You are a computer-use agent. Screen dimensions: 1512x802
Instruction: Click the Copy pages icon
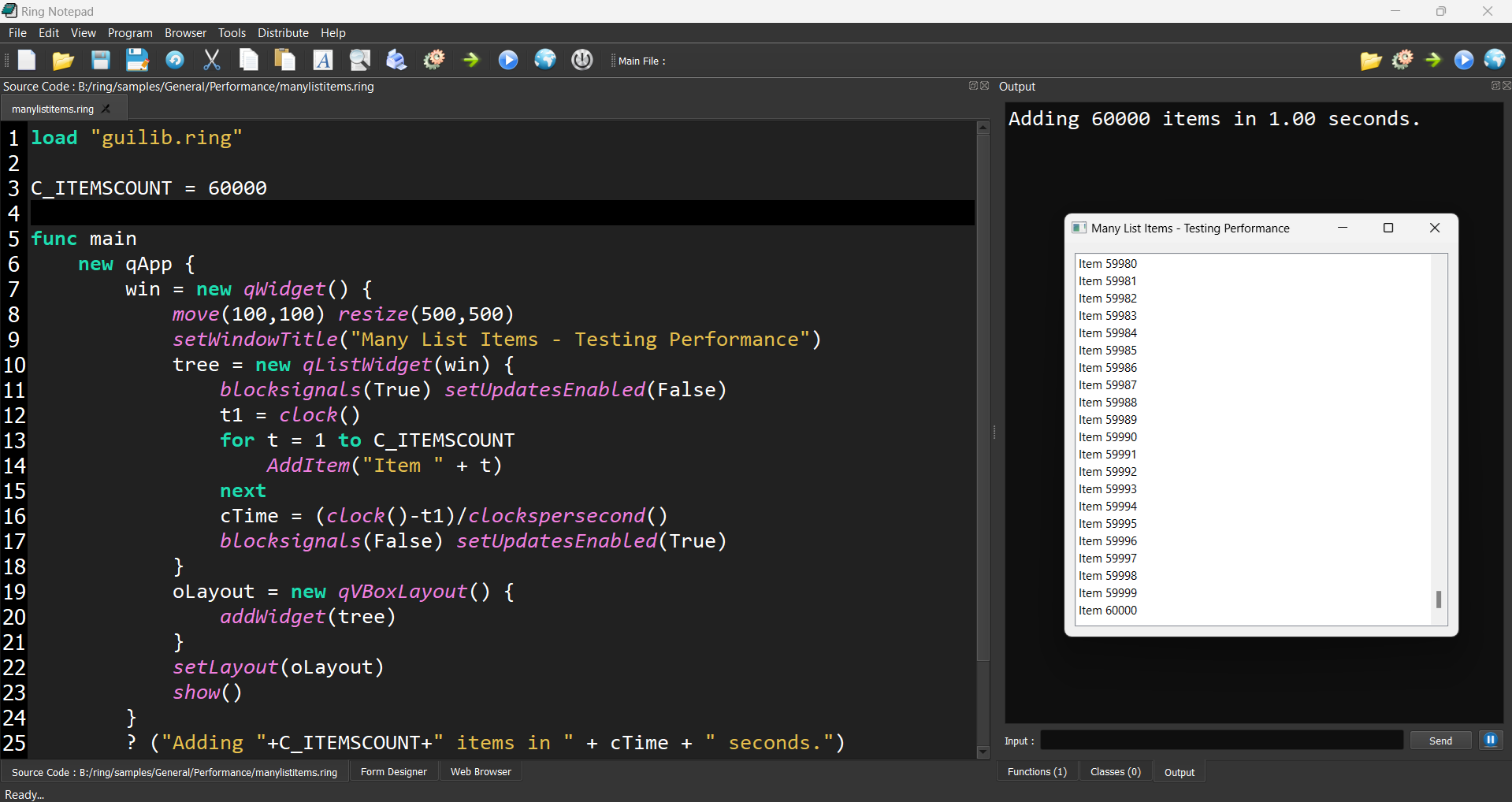click(x=249, y=60)
